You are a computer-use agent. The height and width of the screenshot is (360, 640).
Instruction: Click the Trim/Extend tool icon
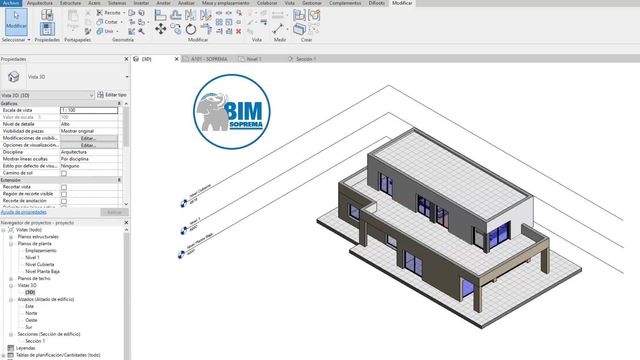point(206,29)
